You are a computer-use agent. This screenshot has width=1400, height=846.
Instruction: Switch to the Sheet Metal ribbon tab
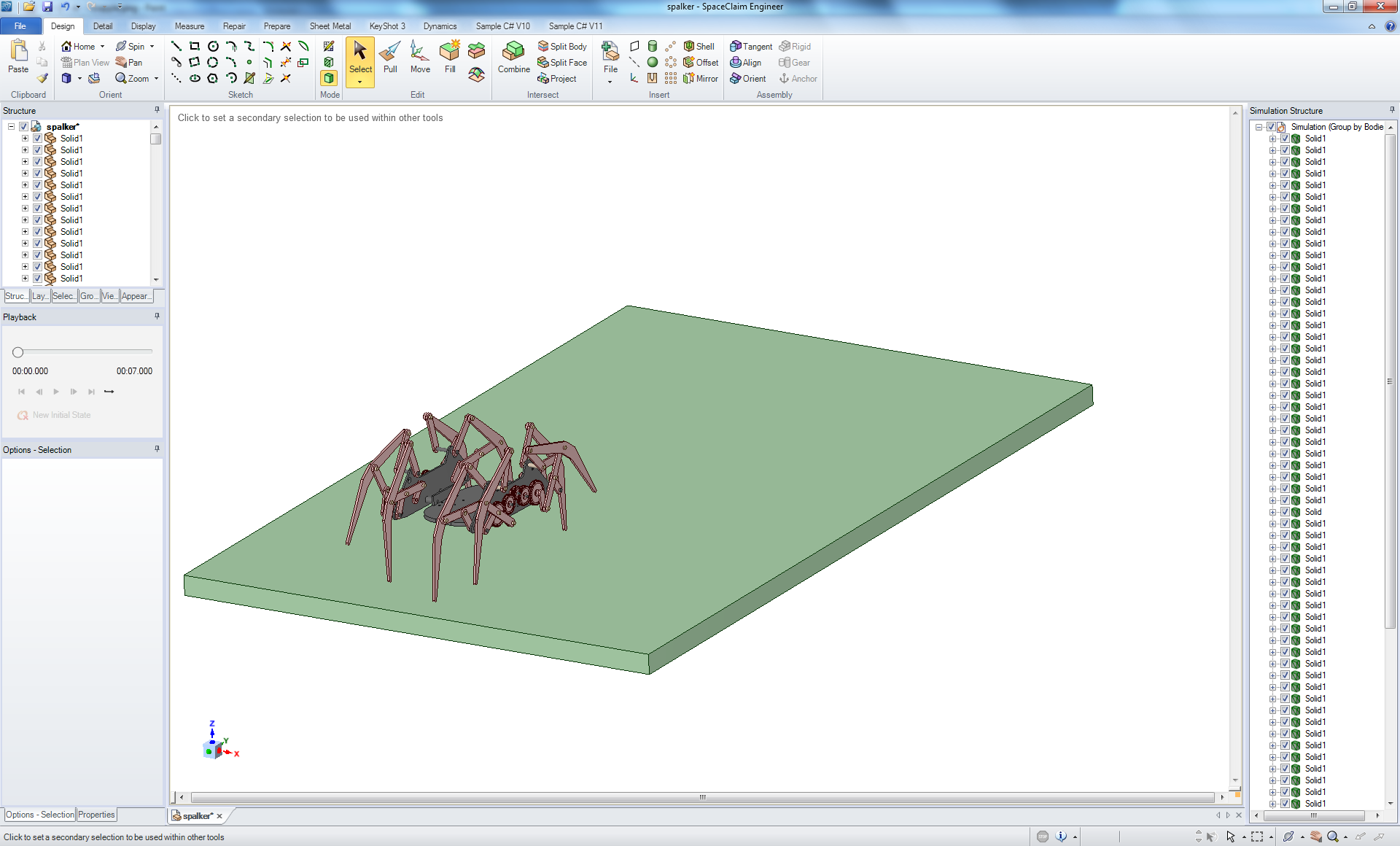click(330, 26)
